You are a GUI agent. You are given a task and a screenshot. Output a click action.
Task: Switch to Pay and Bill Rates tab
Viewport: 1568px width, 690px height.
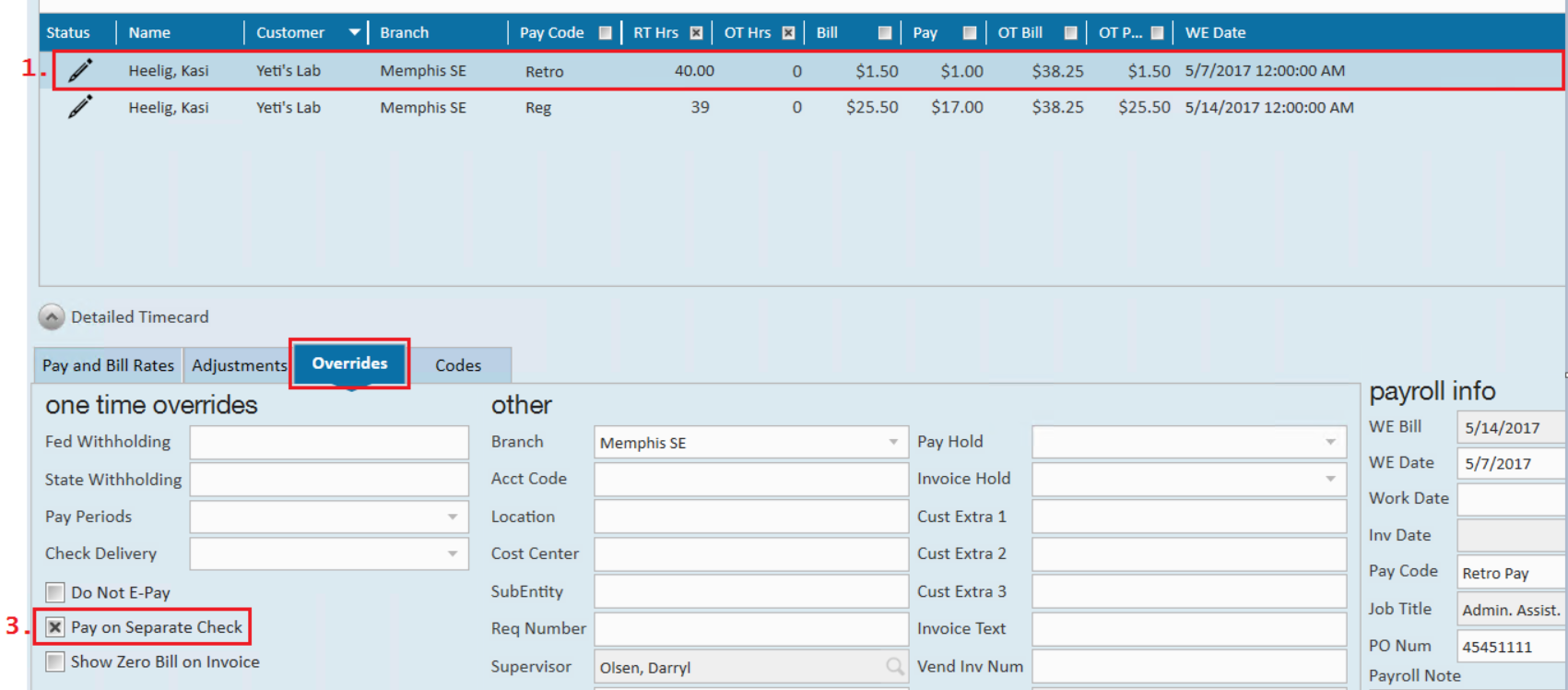click(x=108, y=365)
